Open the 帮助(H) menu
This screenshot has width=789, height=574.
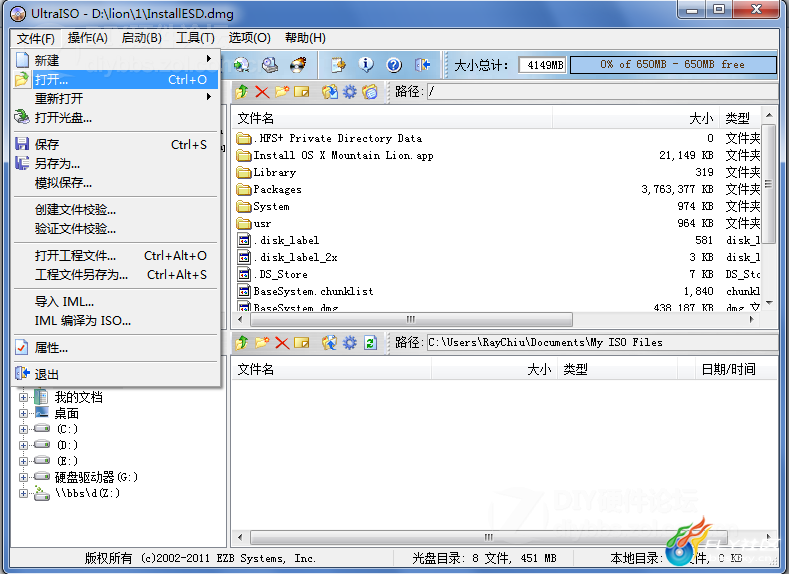click(305, 38)
